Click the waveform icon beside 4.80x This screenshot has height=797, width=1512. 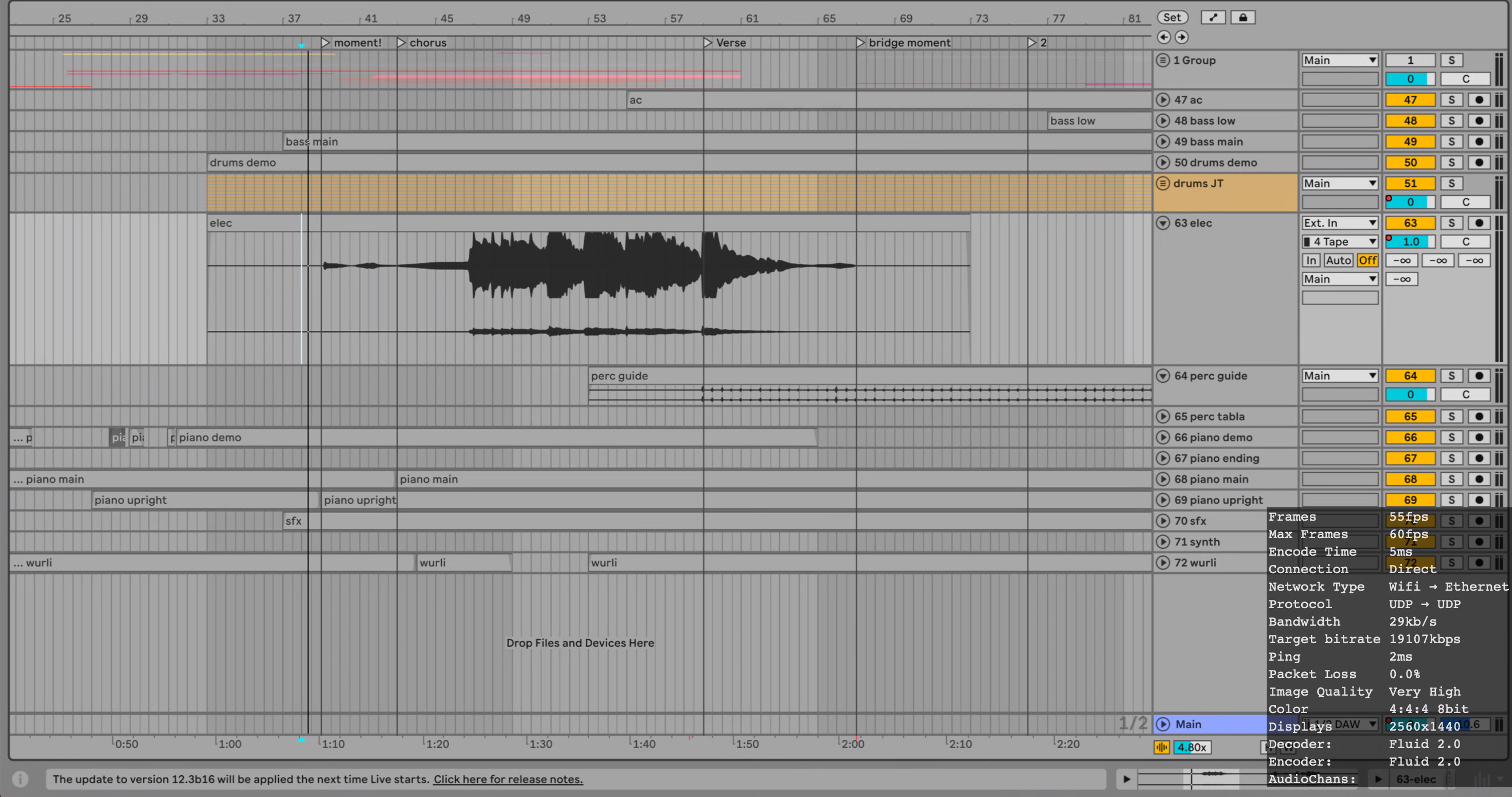pos(1162,747)
